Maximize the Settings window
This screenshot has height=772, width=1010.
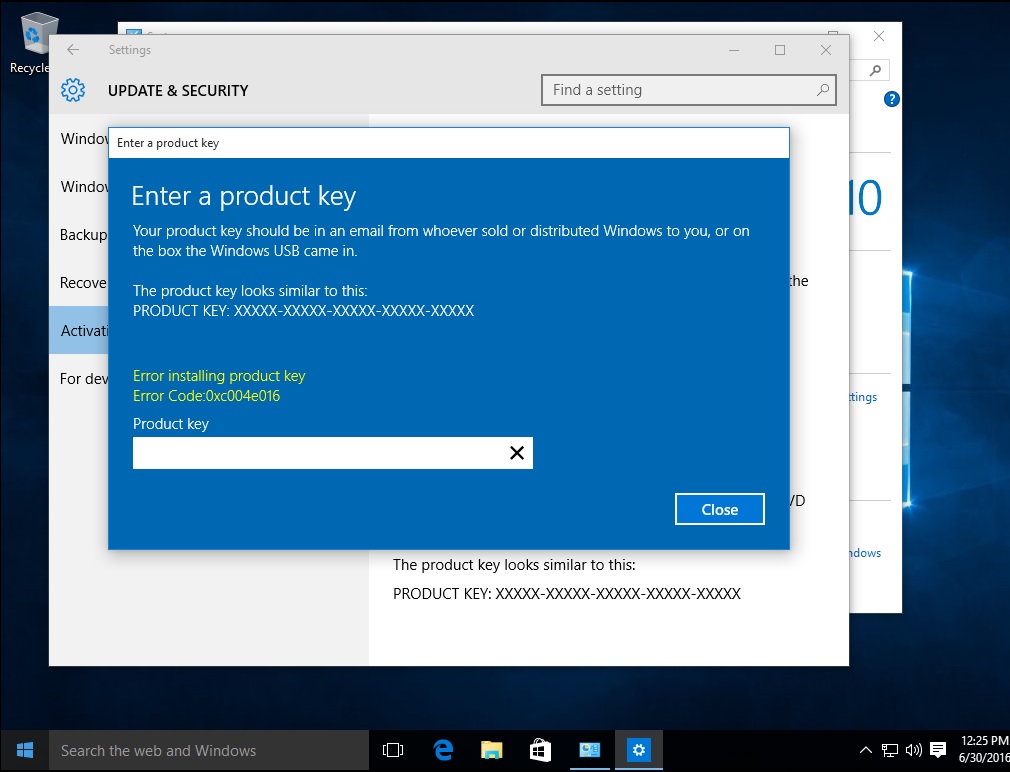click(780, 50)
